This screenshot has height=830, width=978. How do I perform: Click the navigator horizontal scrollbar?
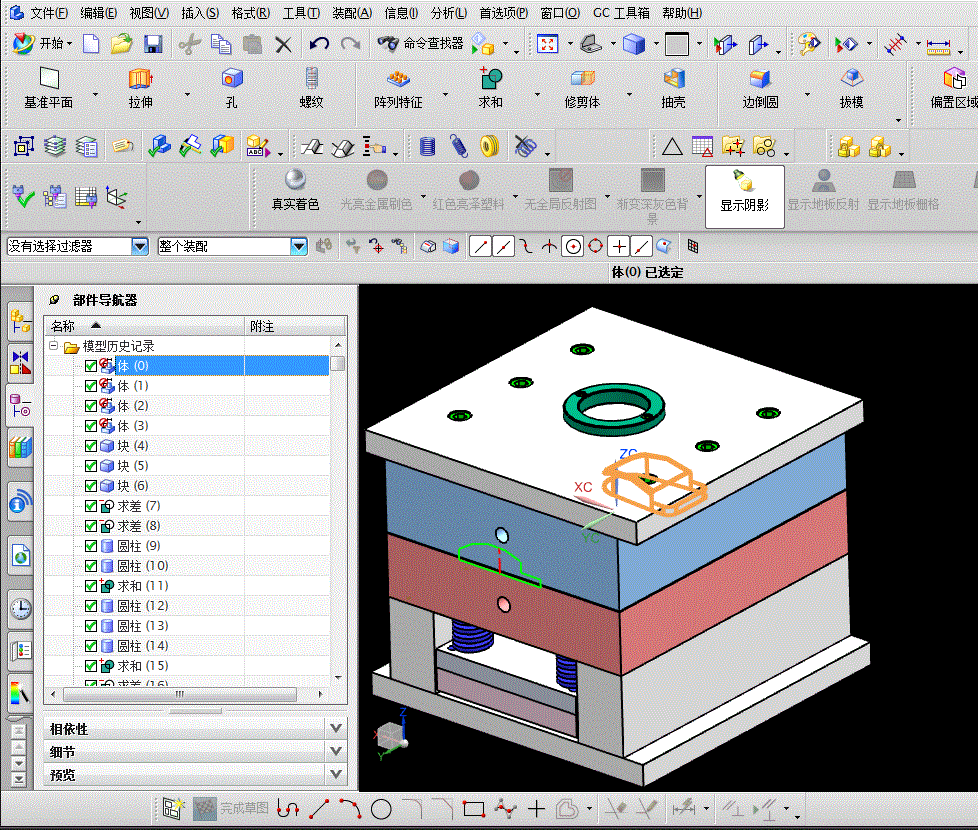[x=180, y=694]
